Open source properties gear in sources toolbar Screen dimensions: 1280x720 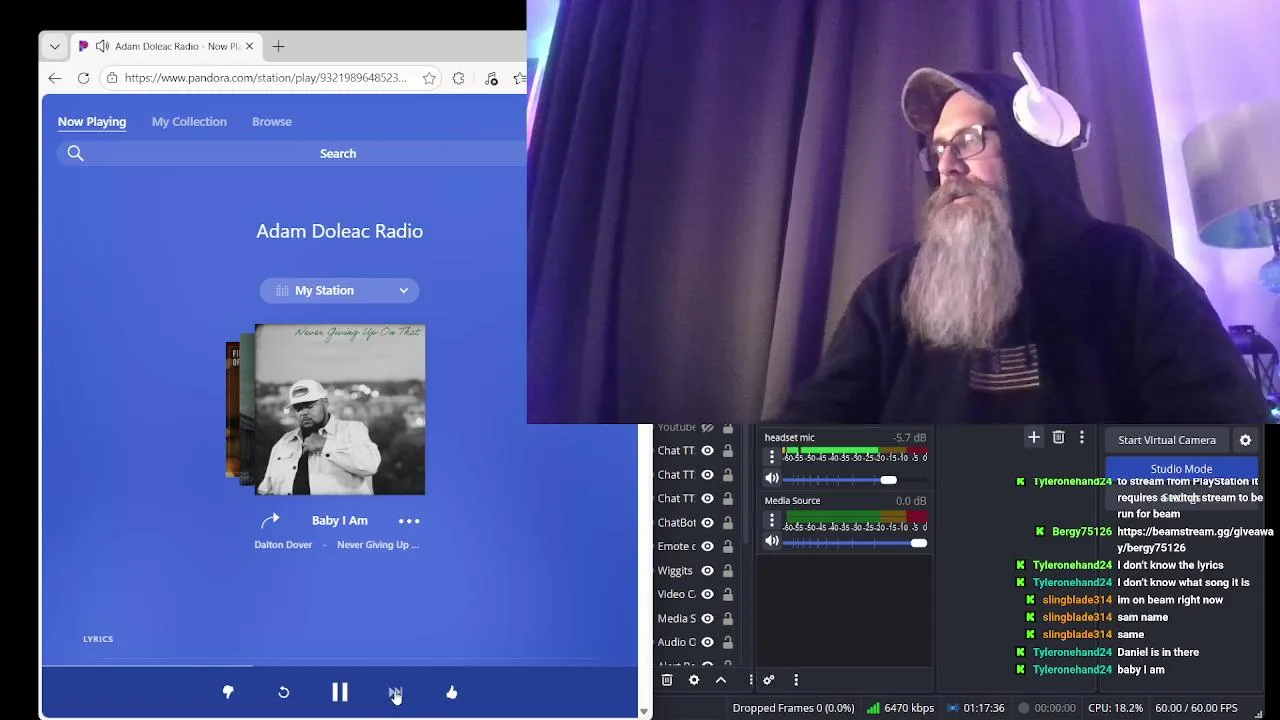tap(694, 680)
